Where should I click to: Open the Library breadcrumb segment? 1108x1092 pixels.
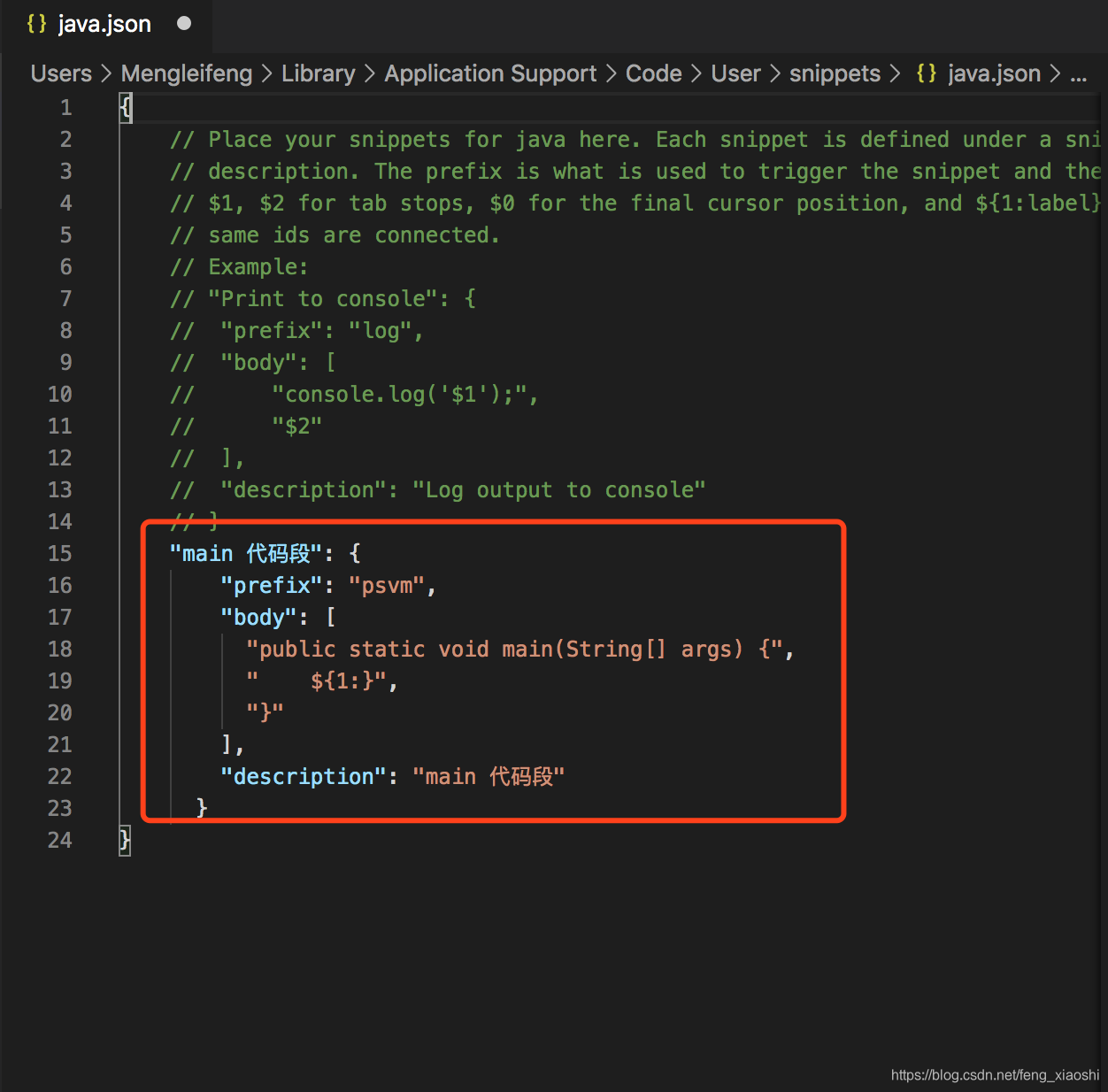[x=319, y=73]
